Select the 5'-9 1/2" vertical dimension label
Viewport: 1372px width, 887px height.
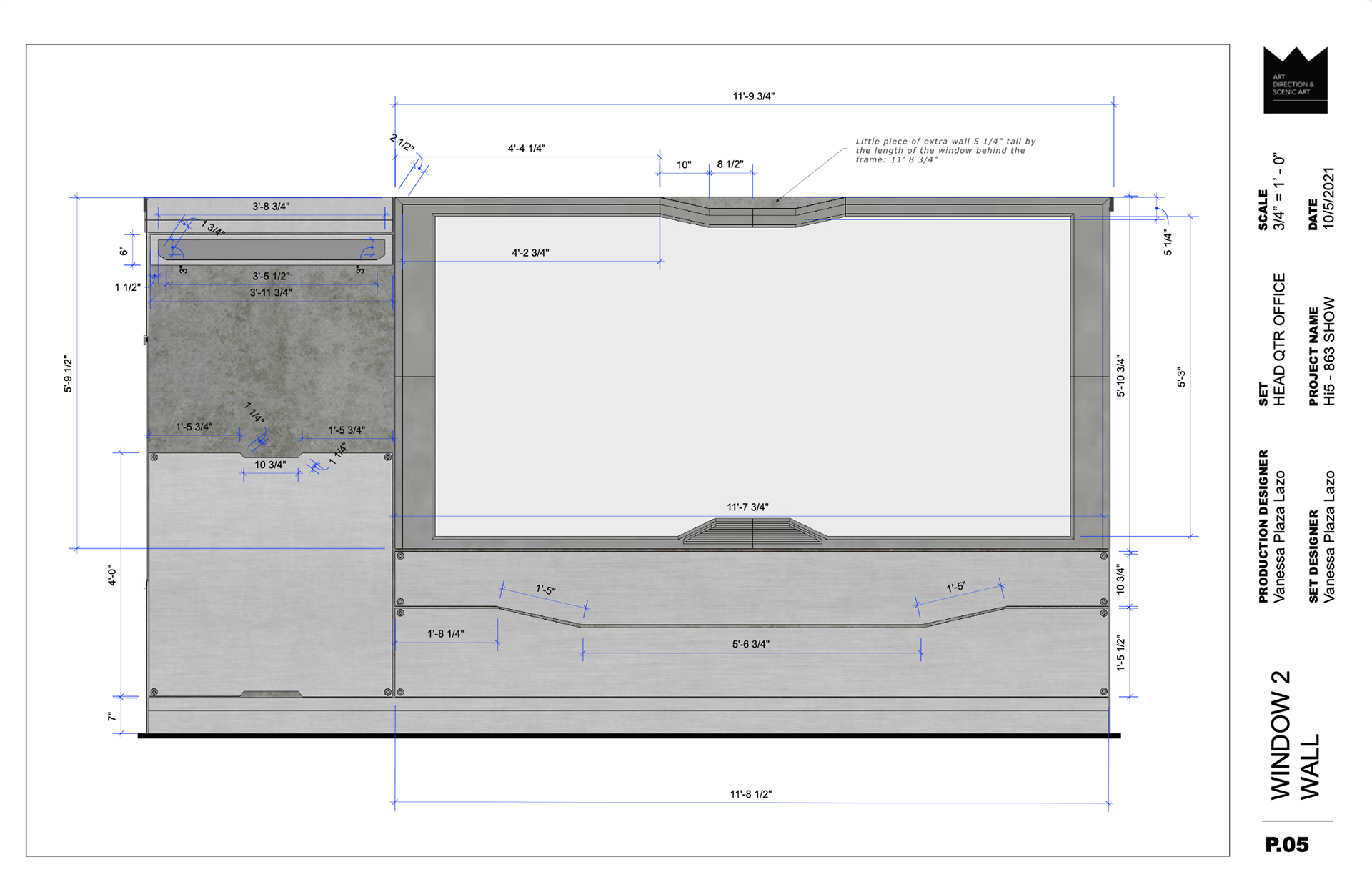(x=68, y=374)
